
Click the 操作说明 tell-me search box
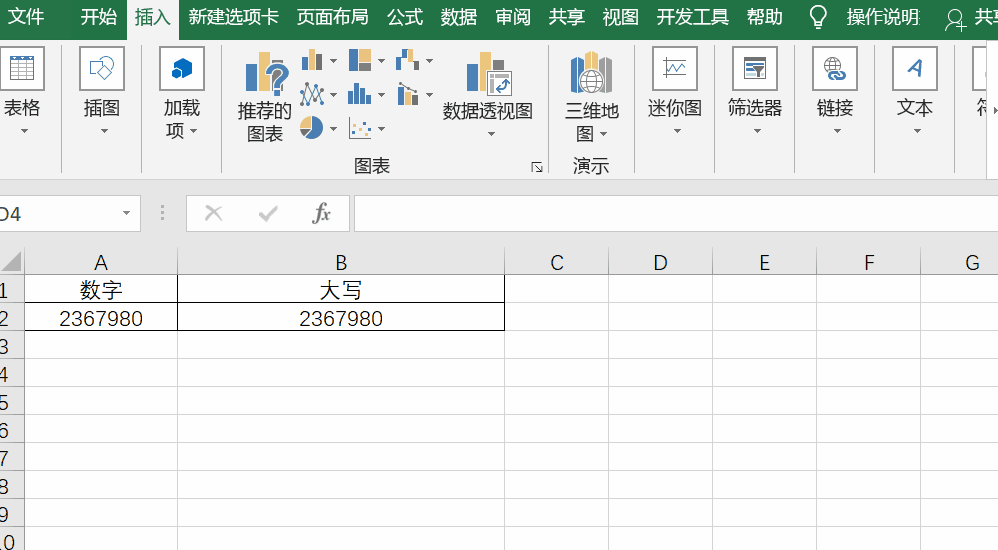882,17
